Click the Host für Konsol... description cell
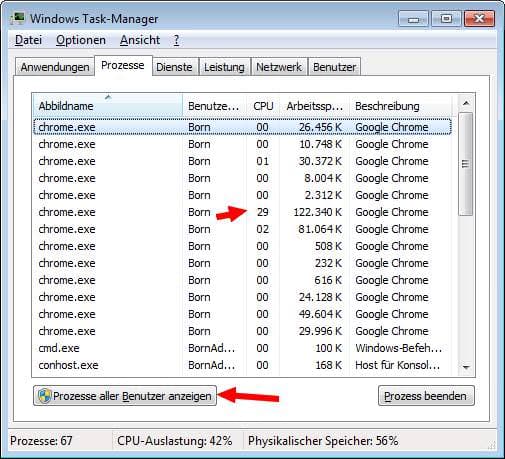 397,365
